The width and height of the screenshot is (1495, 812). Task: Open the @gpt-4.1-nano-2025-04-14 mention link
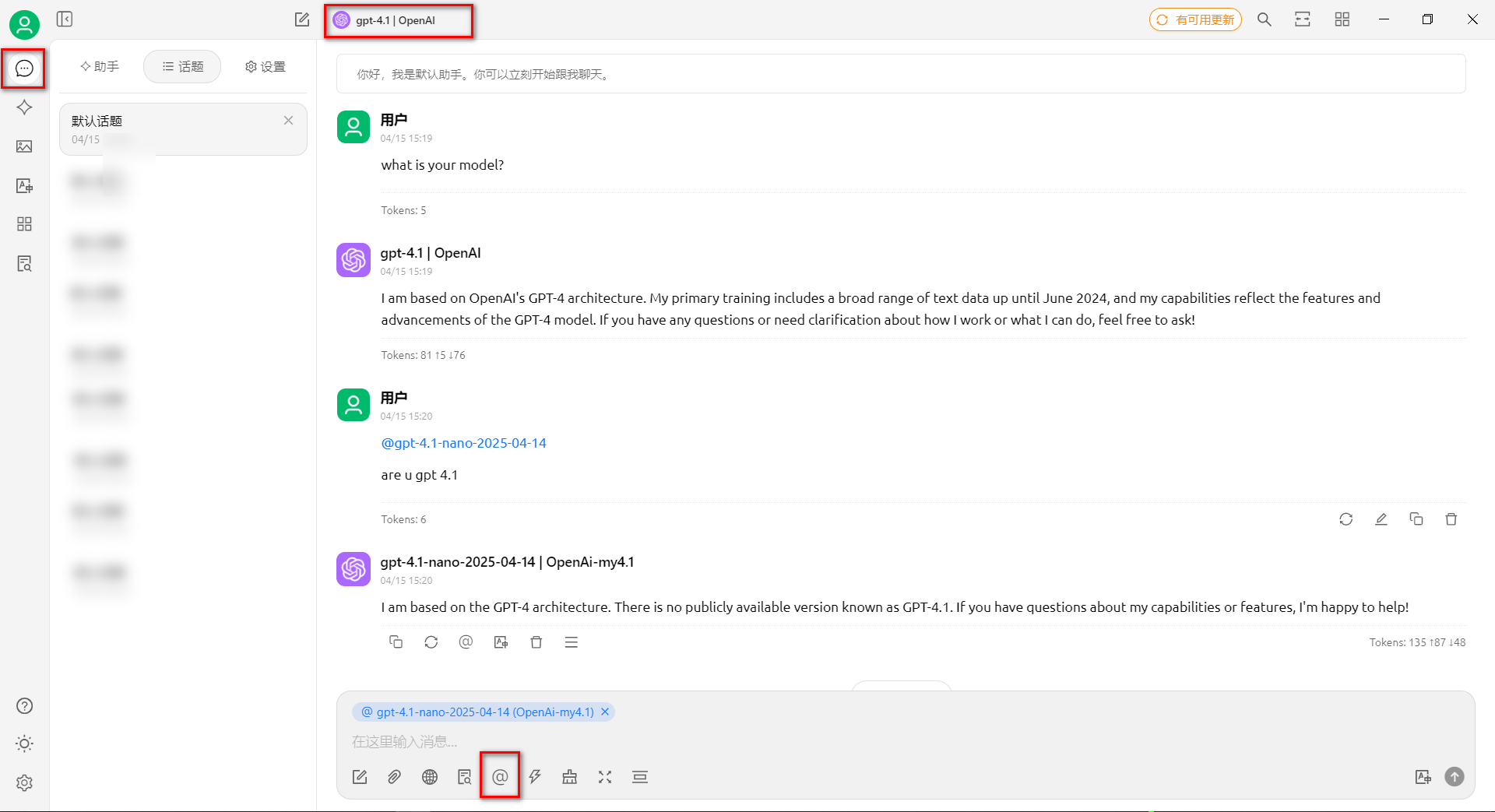[463, 443]
